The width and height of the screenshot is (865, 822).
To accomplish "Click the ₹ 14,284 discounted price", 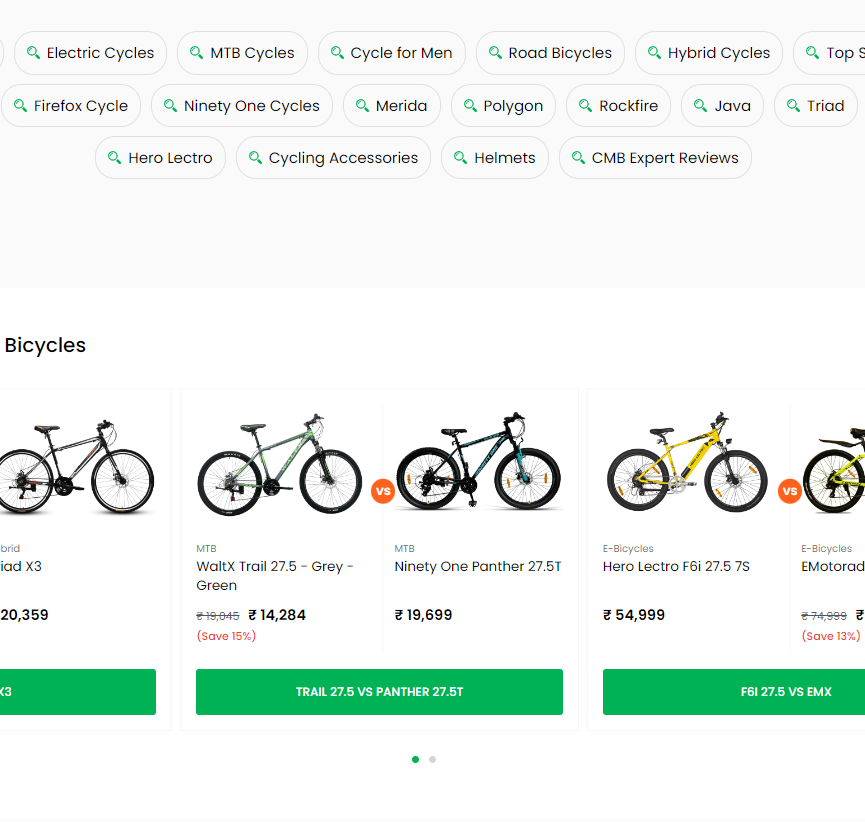I will pos(277,615).
